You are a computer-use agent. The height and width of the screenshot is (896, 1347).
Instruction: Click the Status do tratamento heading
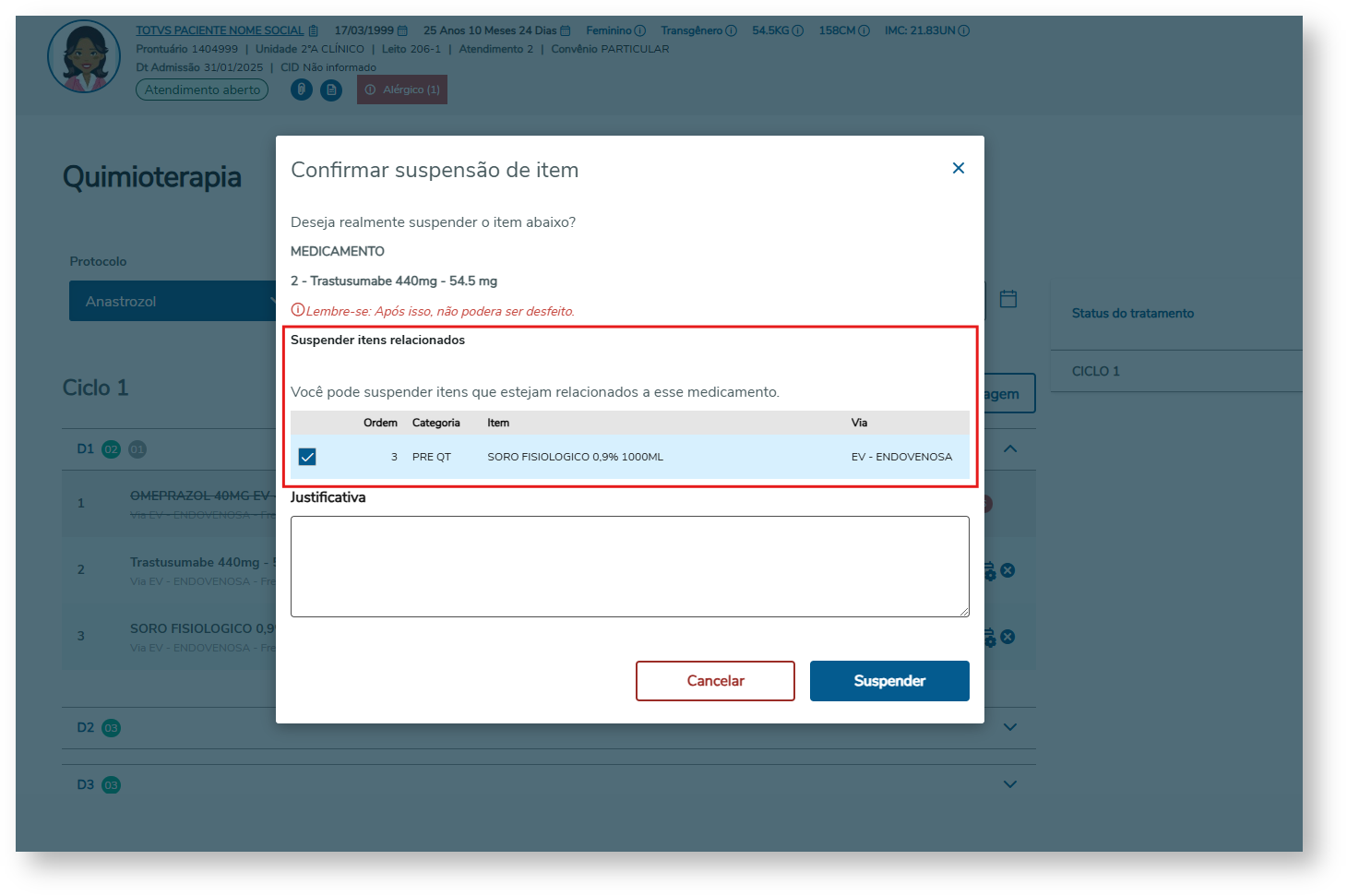click(1133, 314)
